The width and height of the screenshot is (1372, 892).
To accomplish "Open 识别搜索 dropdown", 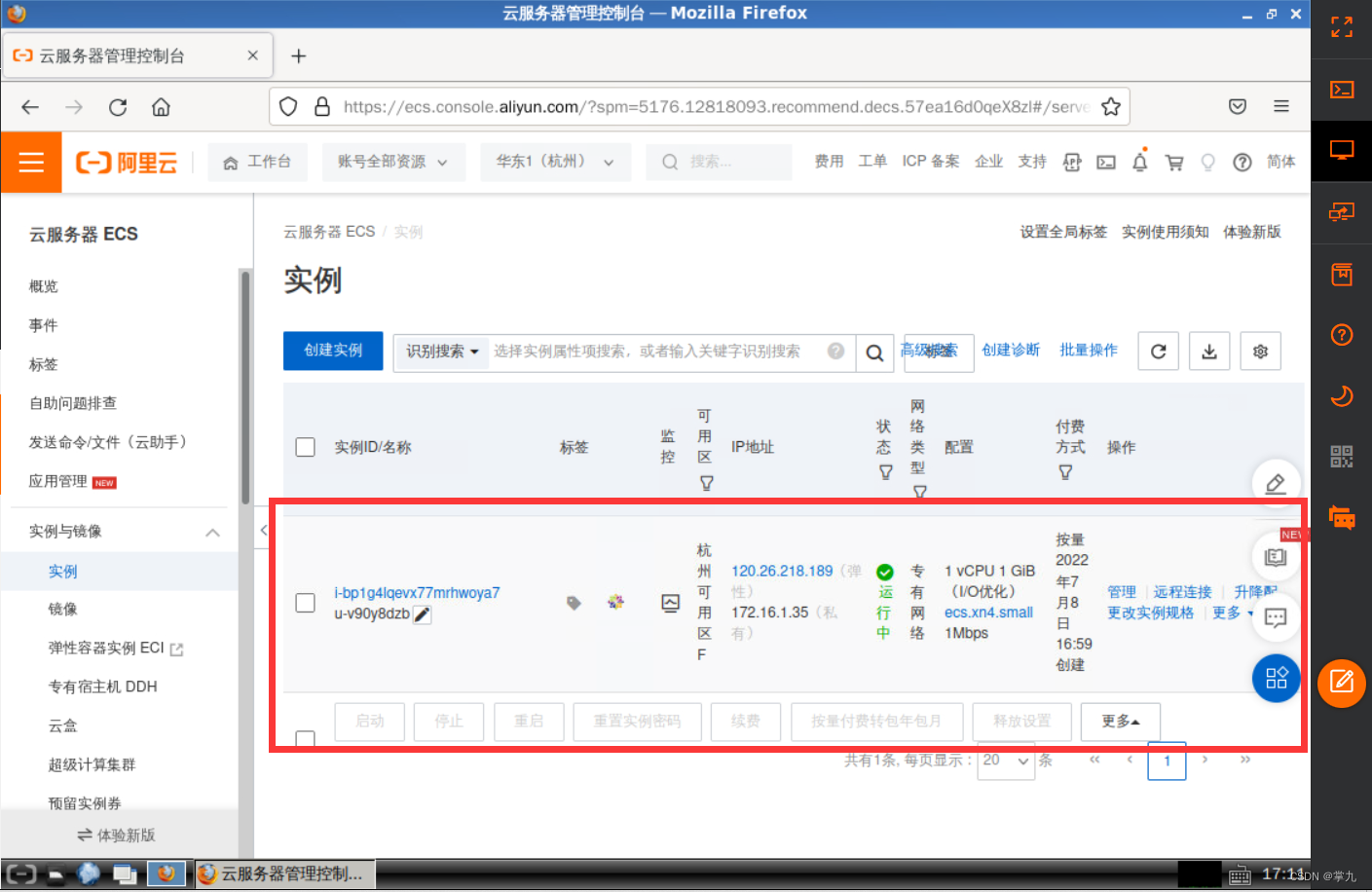I will (442, 352).
